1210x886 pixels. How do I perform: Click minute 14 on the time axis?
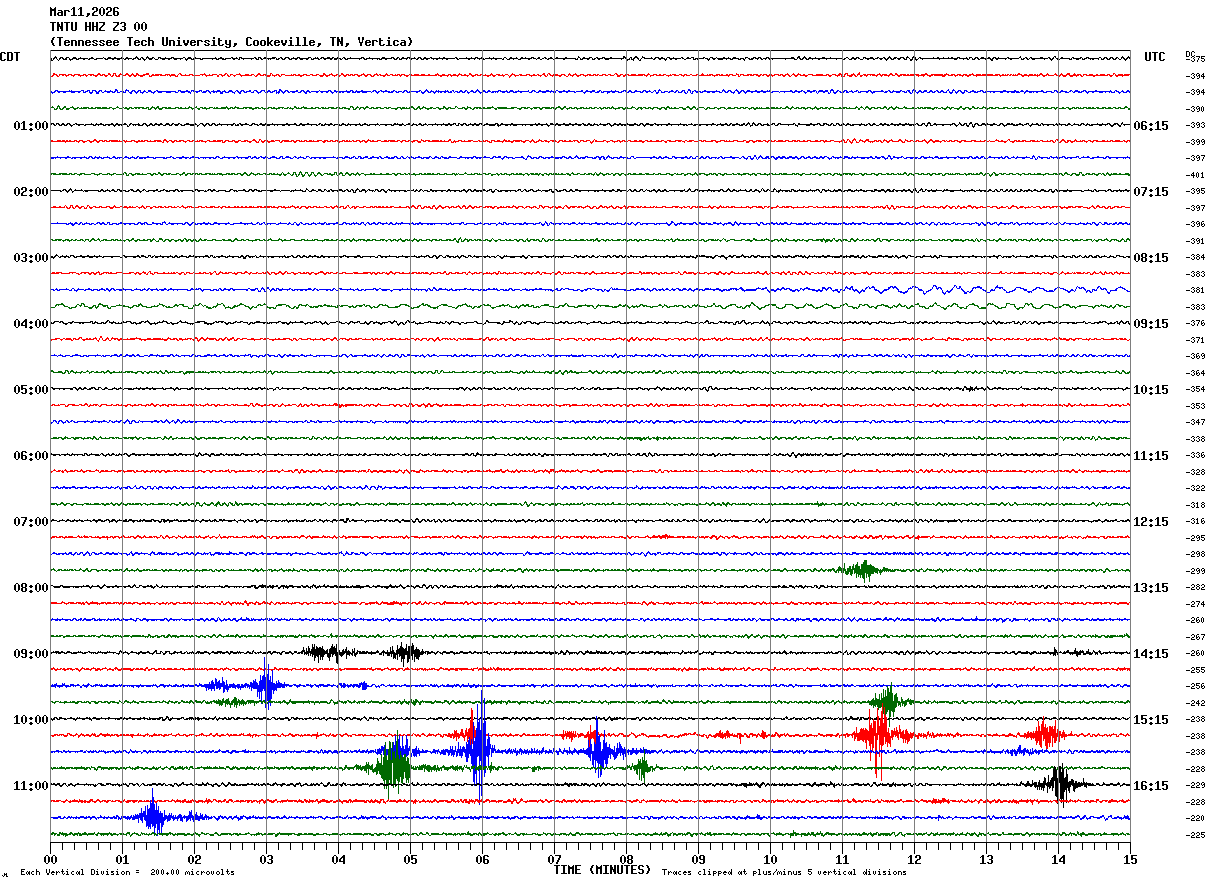[x=1058, y=859]
